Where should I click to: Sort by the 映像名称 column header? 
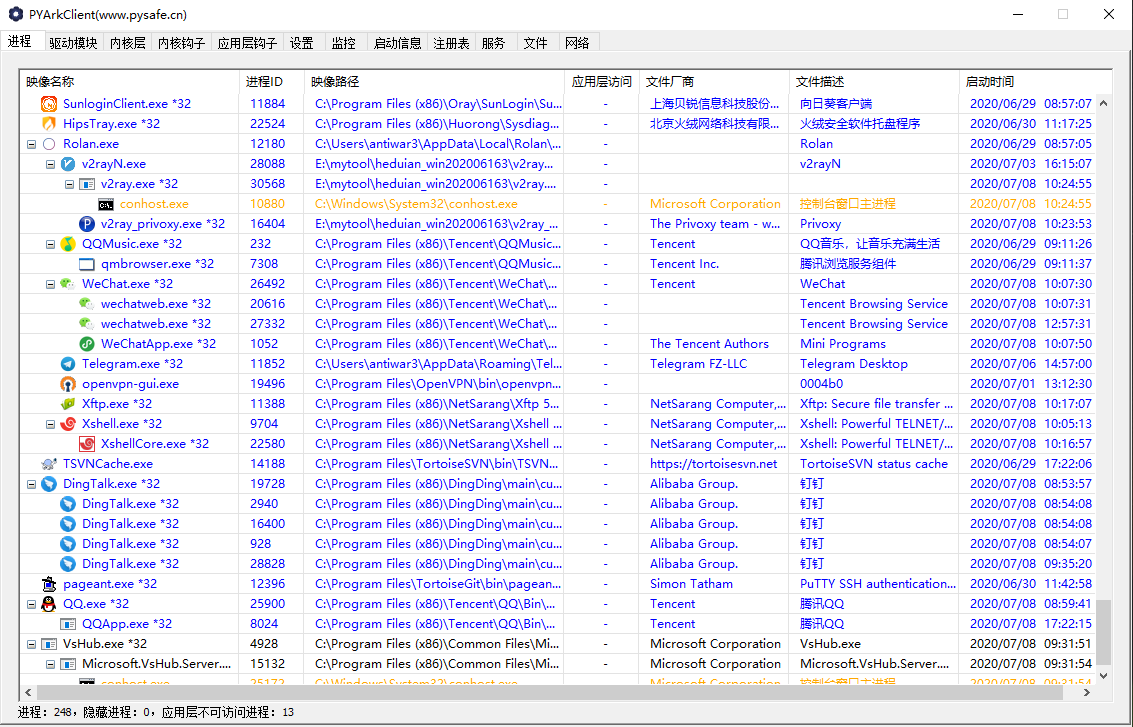129,82
